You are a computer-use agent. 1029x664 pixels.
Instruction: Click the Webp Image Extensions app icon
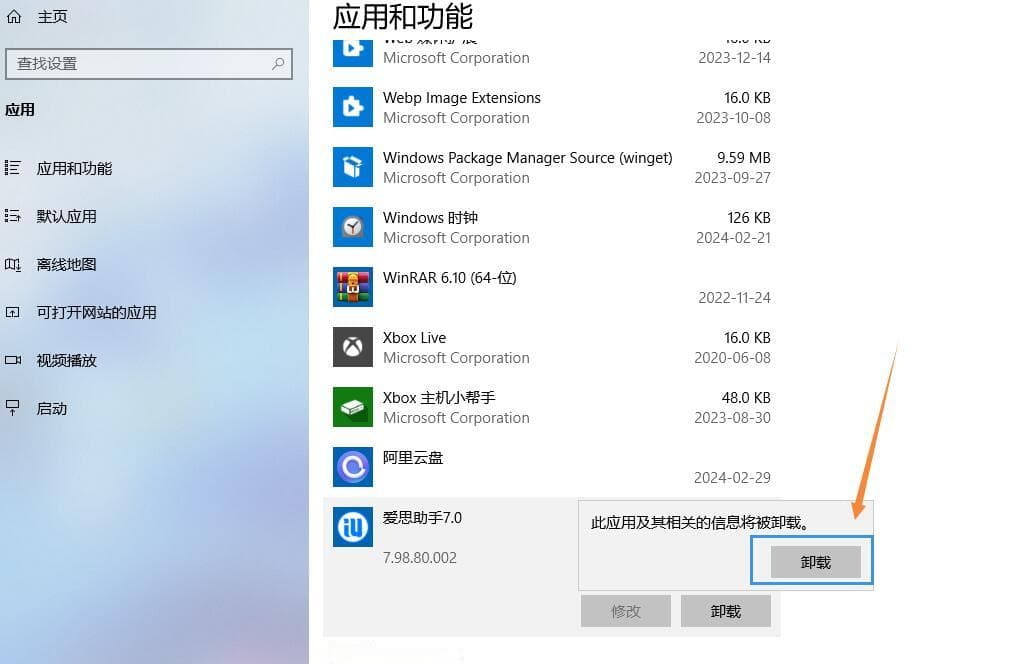pos(352,107)
